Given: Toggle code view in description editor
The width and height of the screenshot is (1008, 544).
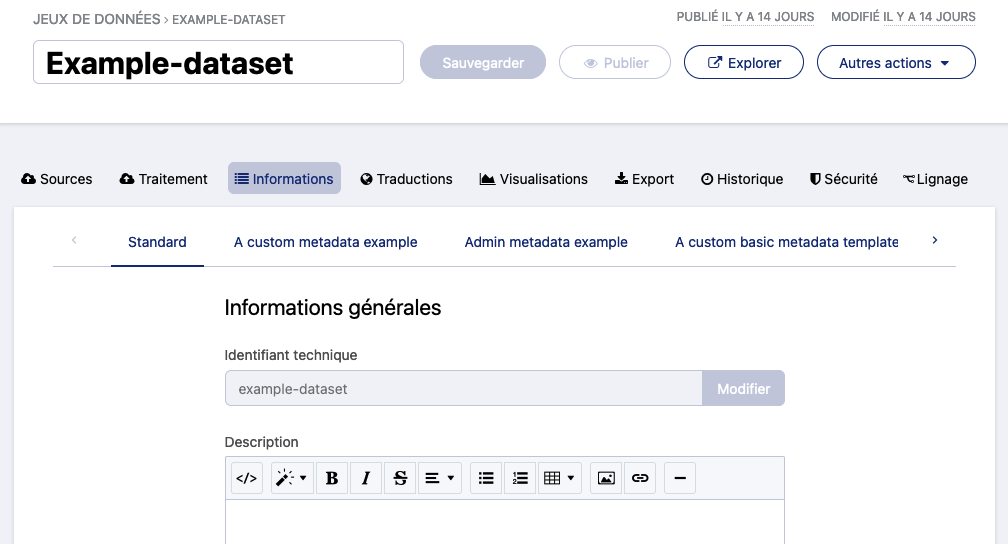Looking at the screenshot, I should (x=246, y=479).
